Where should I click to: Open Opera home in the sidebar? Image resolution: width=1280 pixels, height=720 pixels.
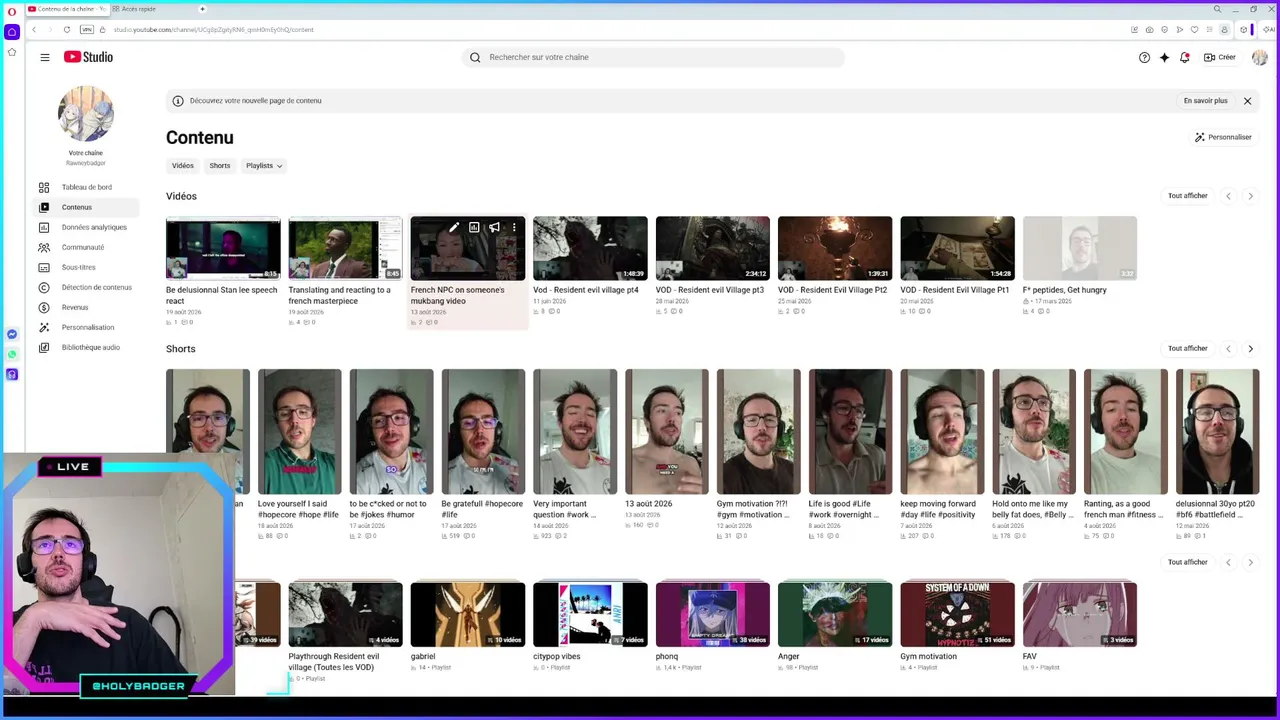coord(12,32)
